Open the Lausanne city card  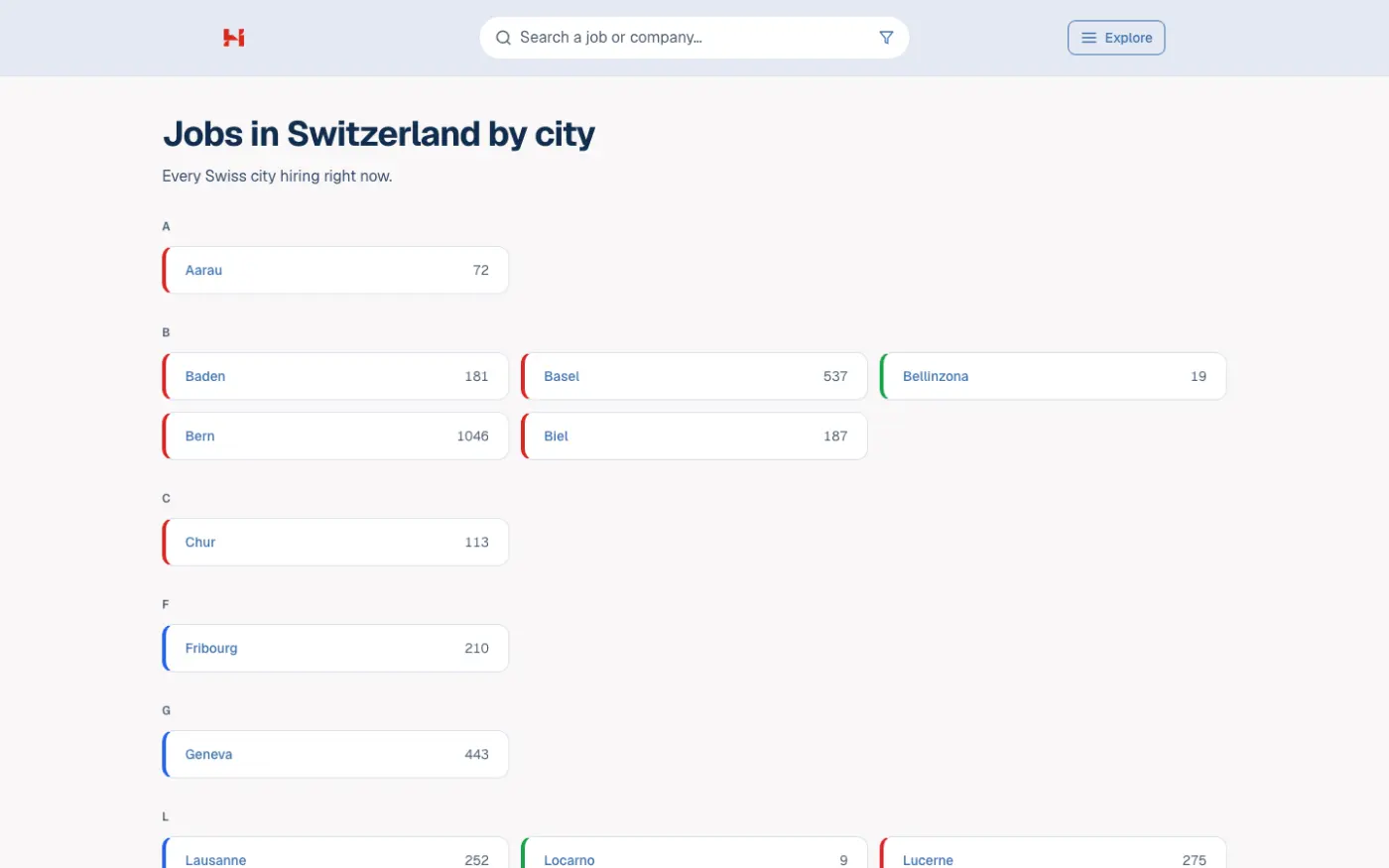335,853
